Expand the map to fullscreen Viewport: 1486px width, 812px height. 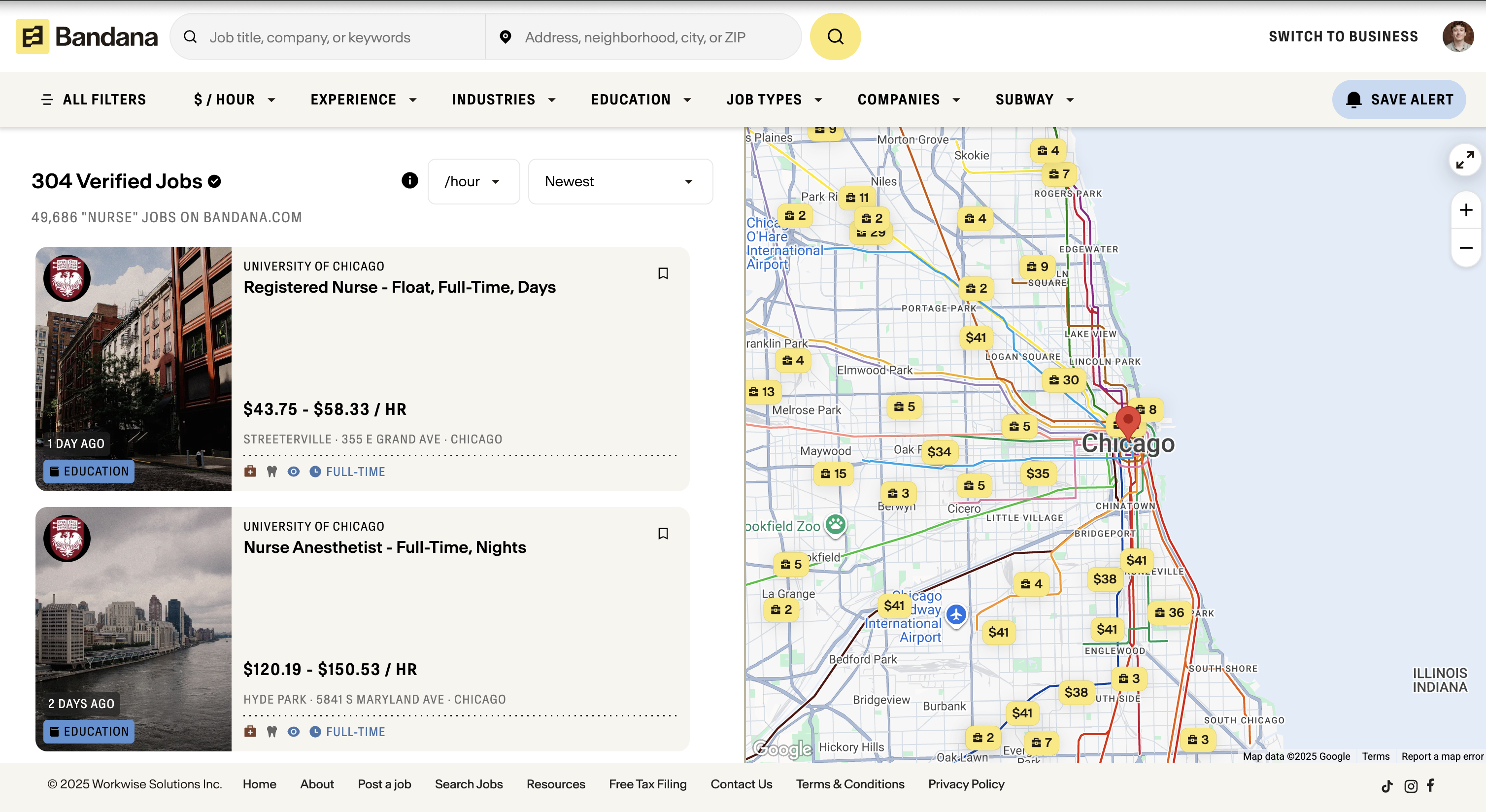coord(1465,160)
